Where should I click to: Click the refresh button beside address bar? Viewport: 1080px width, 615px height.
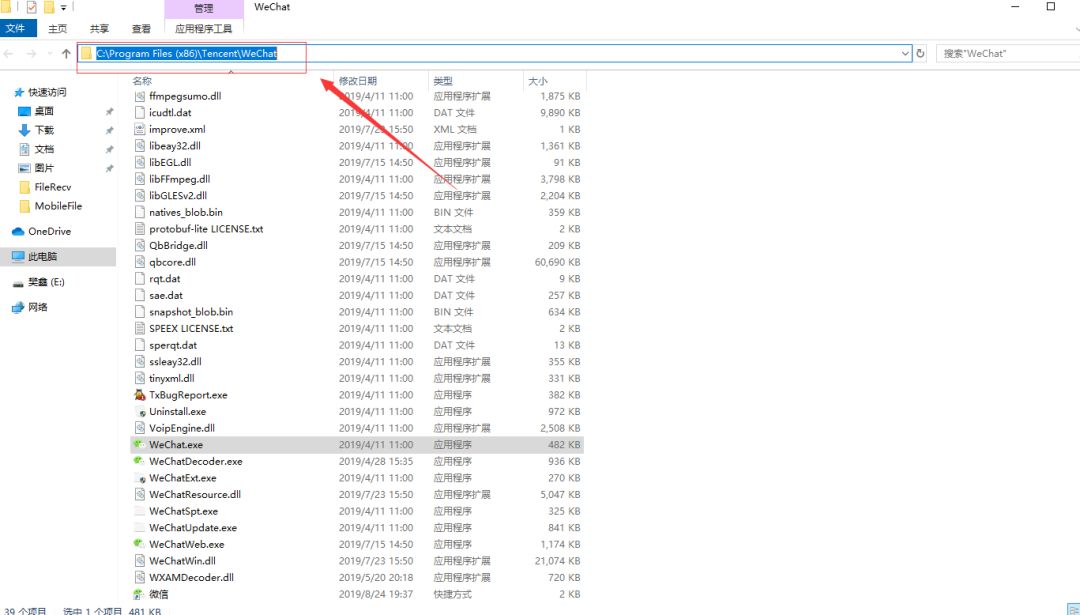coord(921,54)
